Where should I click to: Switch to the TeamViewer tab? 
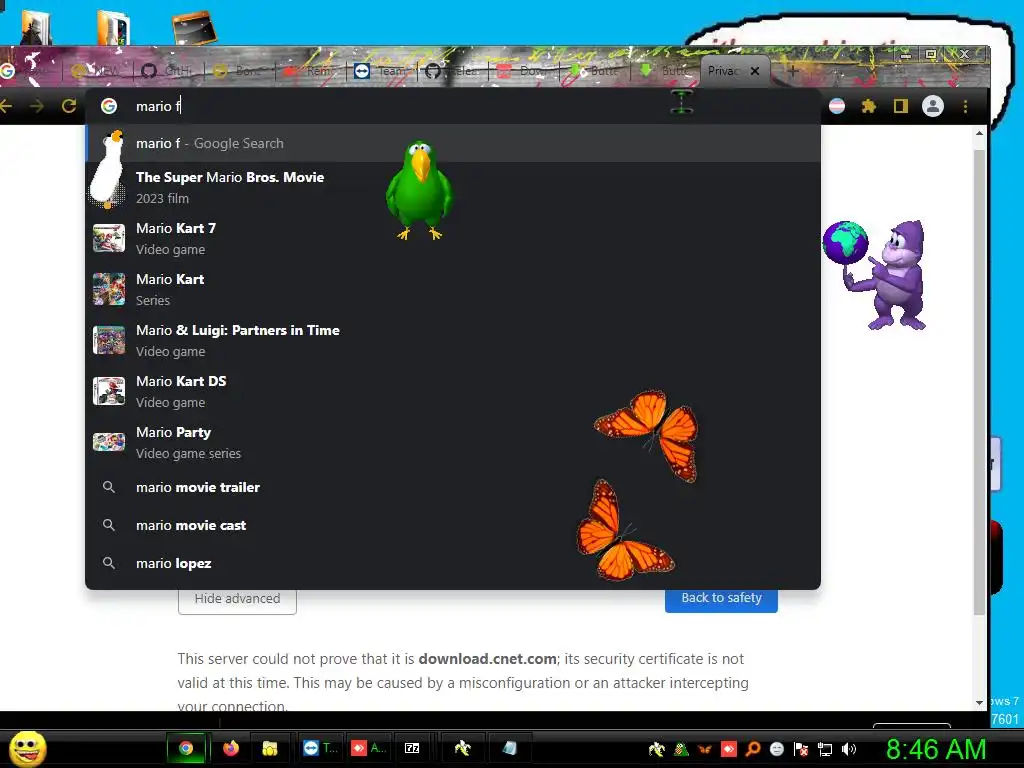click(x=382, y=71)
